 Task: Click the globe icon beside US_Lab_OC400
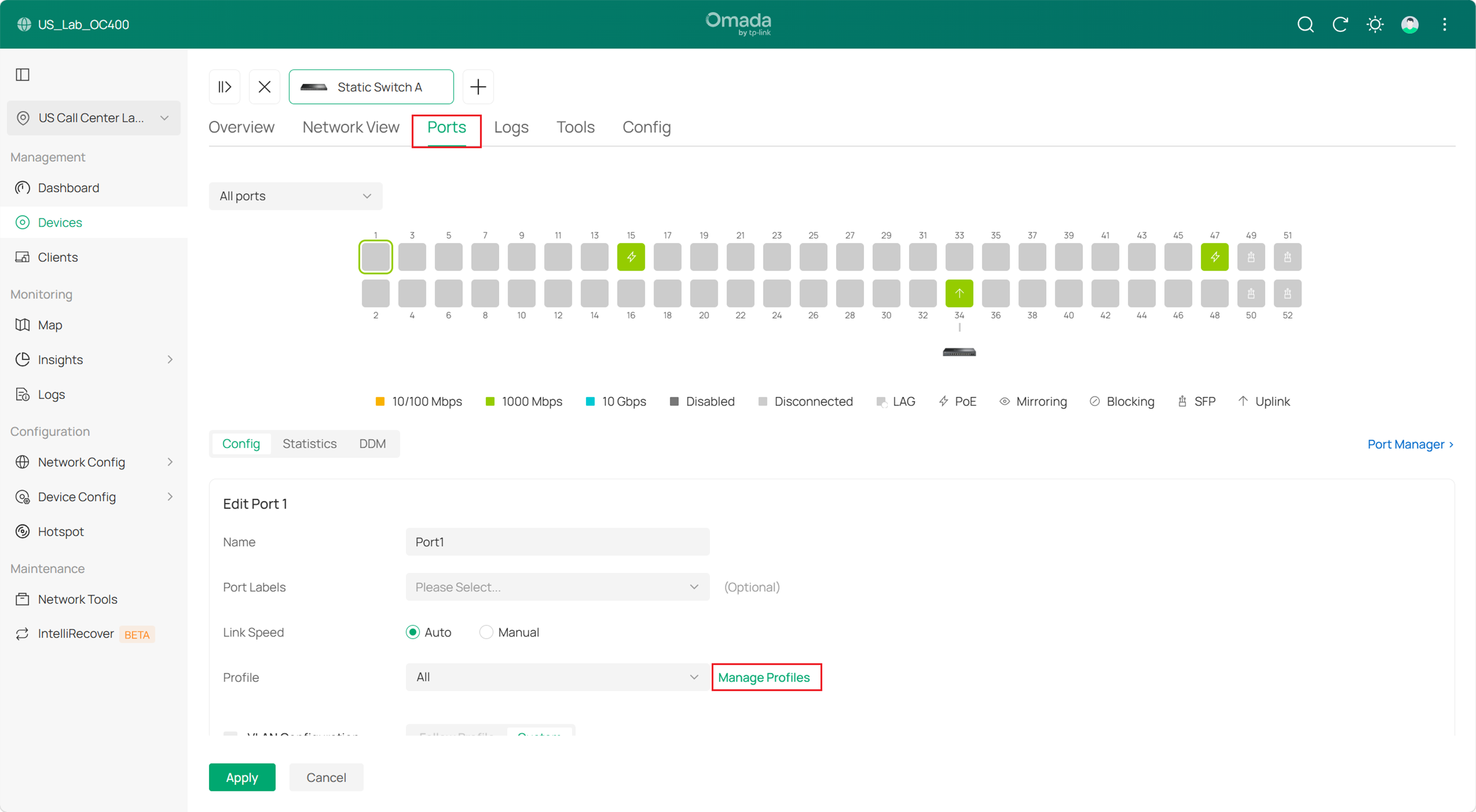[x=24, y=24]
